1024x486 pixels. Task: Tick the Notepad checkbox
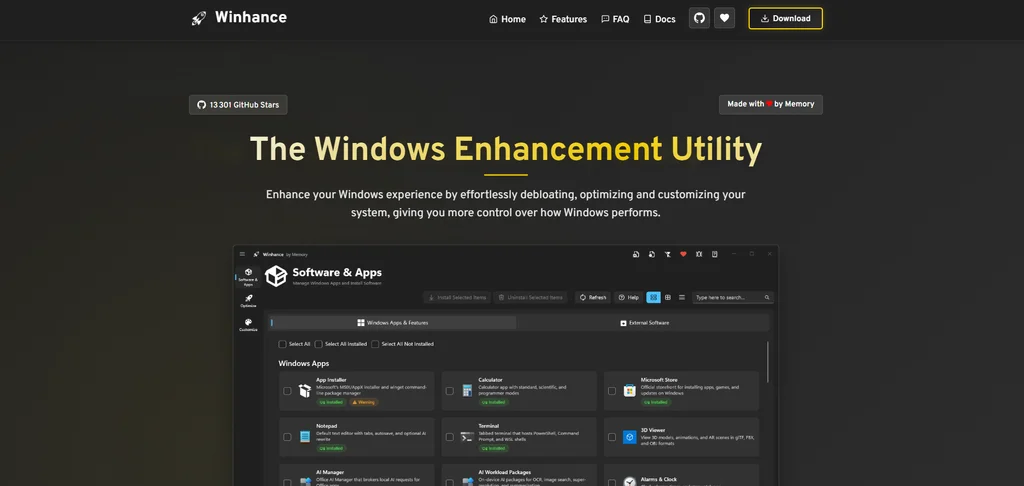(287, 436)
